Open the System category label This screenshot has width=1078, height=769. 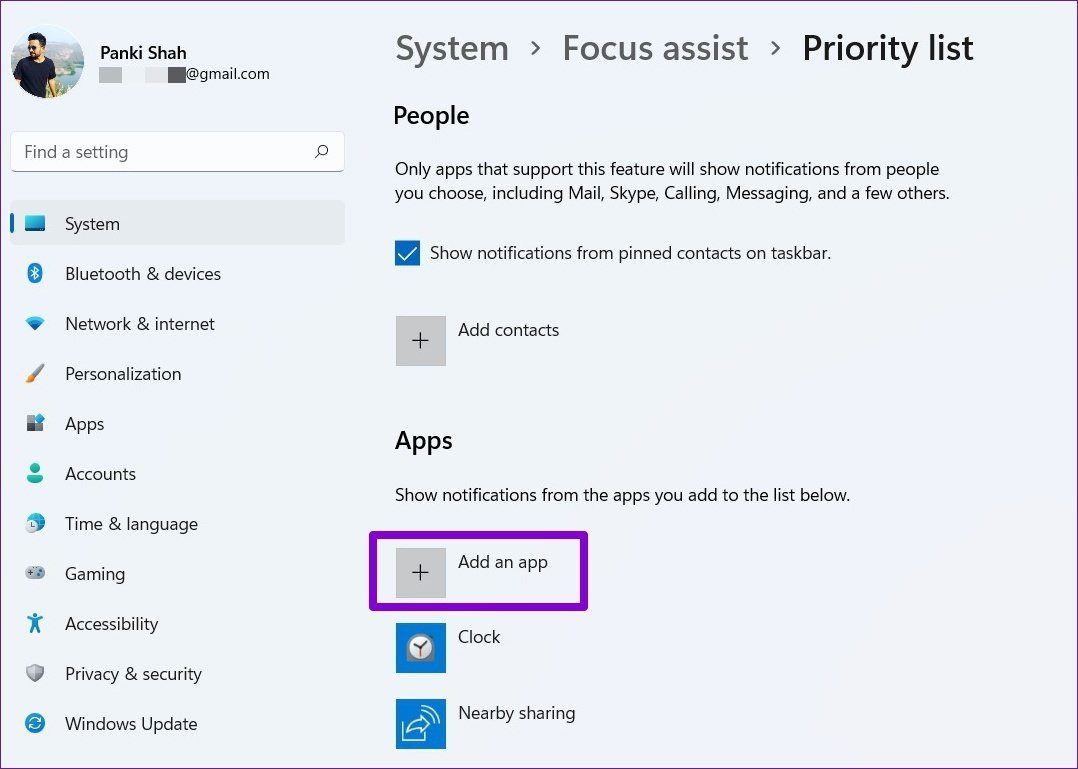pyautogui.click(x=92, y=224)
